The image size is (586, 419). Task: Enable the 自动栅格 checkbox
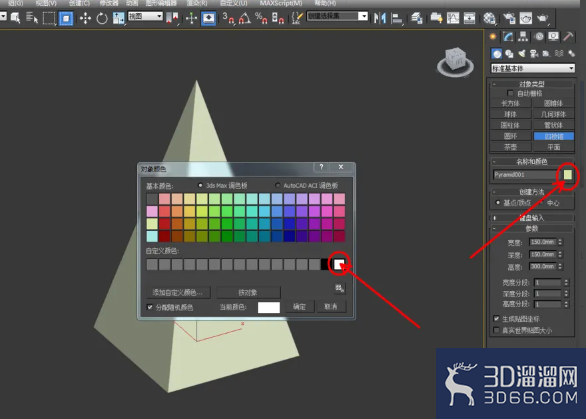510,93
